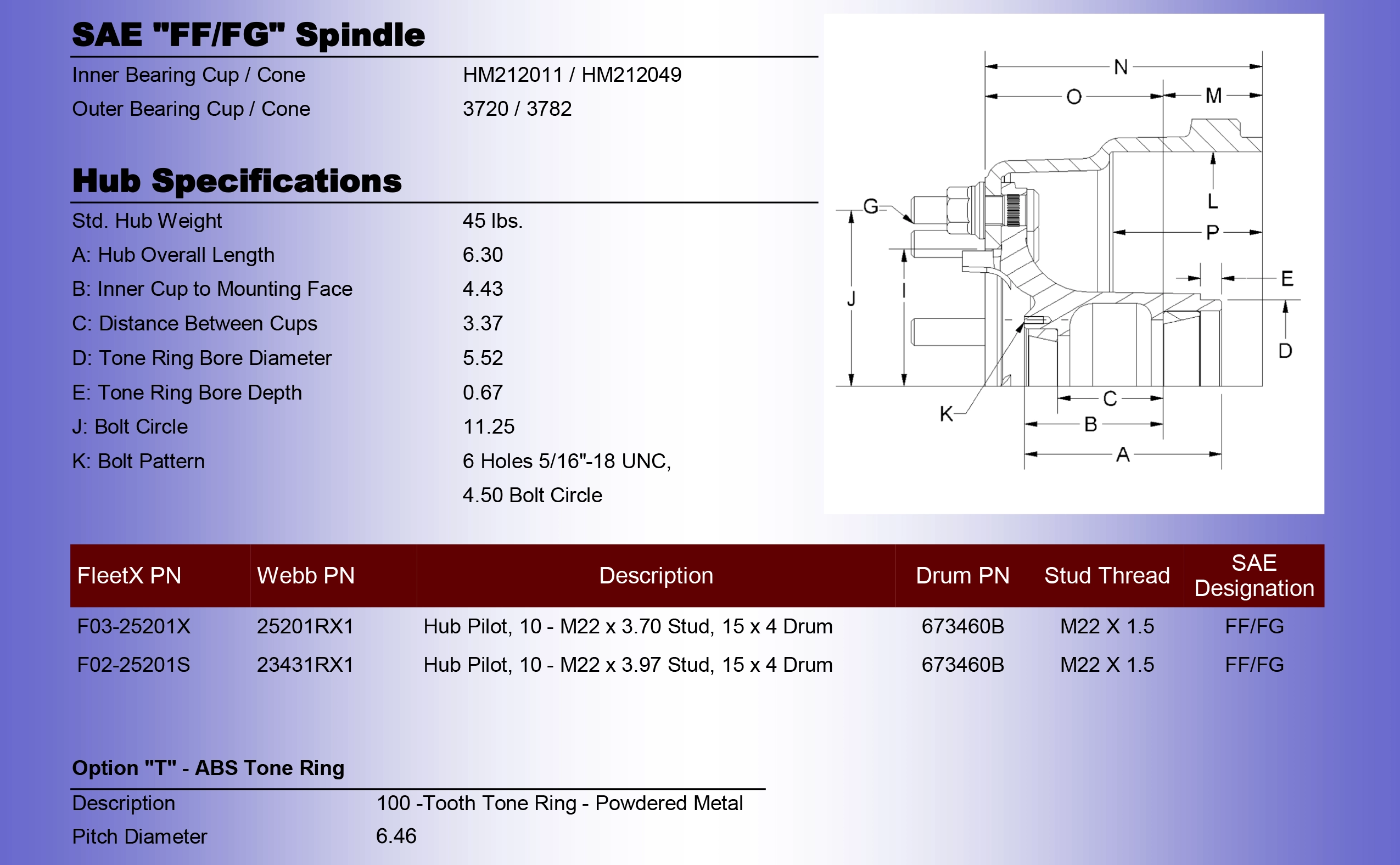Click the Bolt Circle value 11.25

click(489, 427)
